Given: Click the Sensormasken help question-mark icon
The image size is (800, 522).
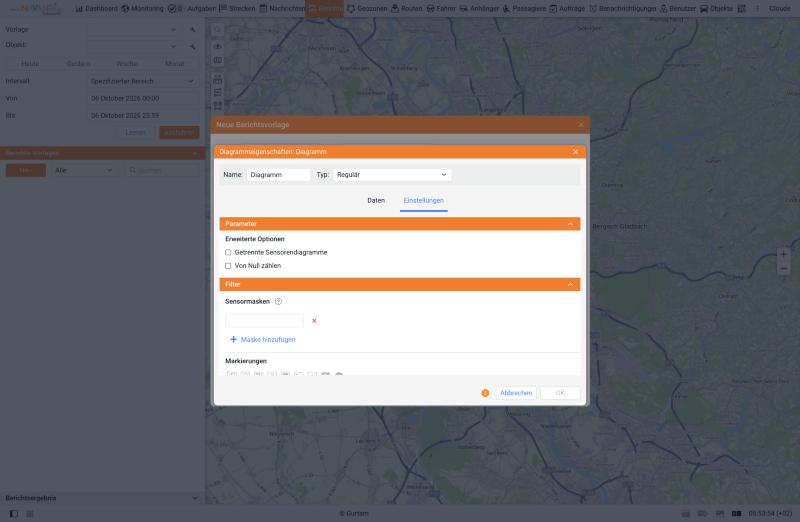Looking at the screenshot, I should (x=278, y=302).
